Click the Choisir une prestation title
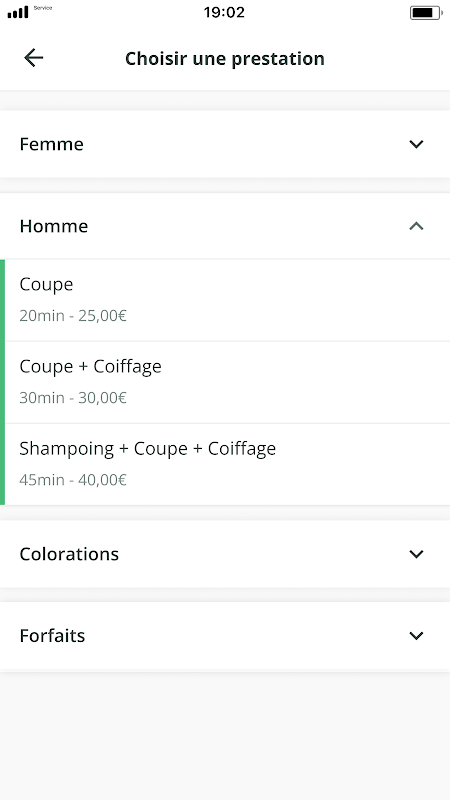Screen dimensions: 450x800 pyautogui.click(x=225, y=59)
